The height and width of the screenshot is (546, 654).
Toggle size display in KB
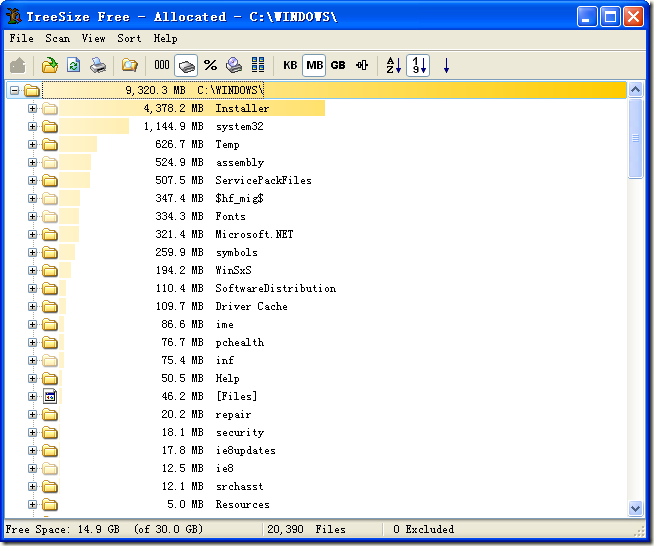click(290, 65)
